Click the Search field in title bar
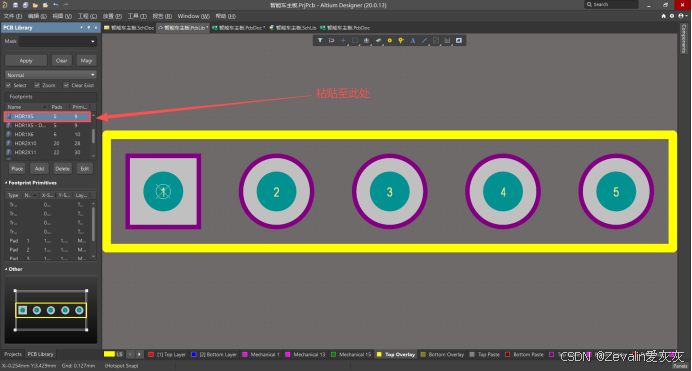 pyautogui.click(x=612, y=4)
